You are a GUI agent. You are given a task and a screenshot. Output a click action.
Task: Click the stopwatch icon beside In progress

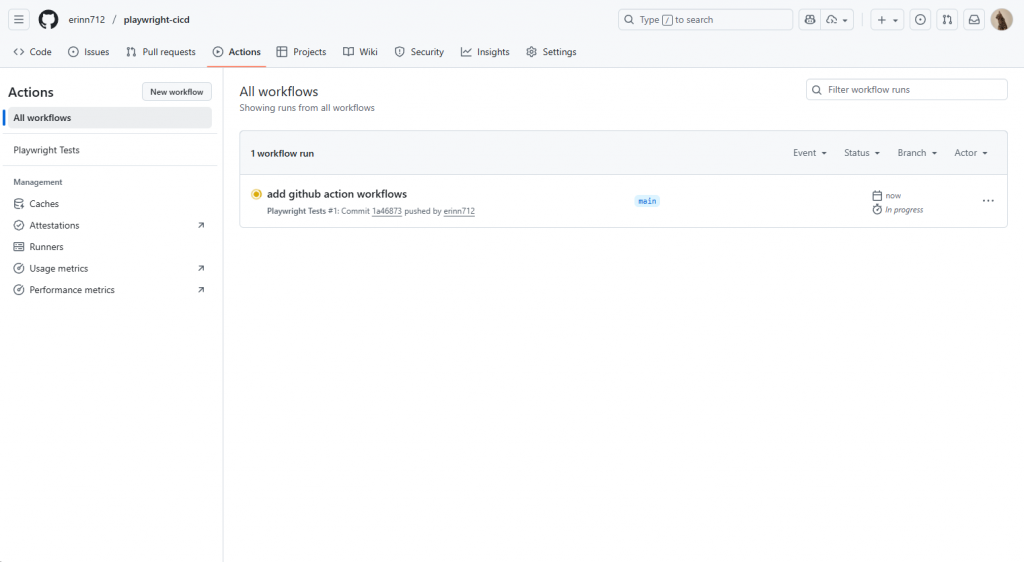(877, 210)
